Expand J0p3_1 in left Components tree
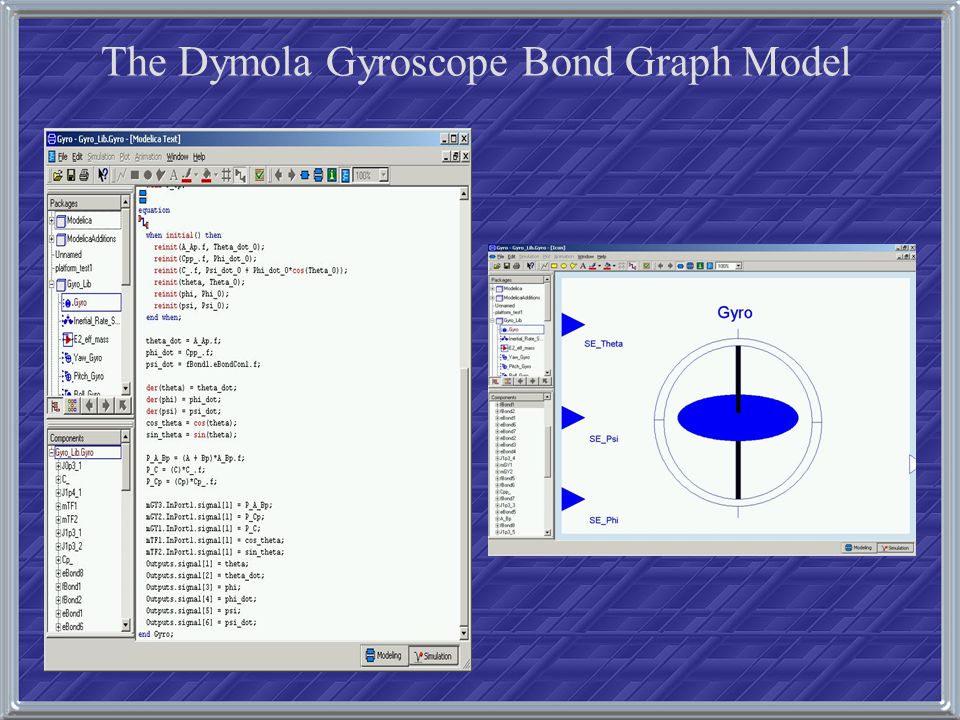The width and height of the screenshot is (960, 720). click(x=59, y=466)
